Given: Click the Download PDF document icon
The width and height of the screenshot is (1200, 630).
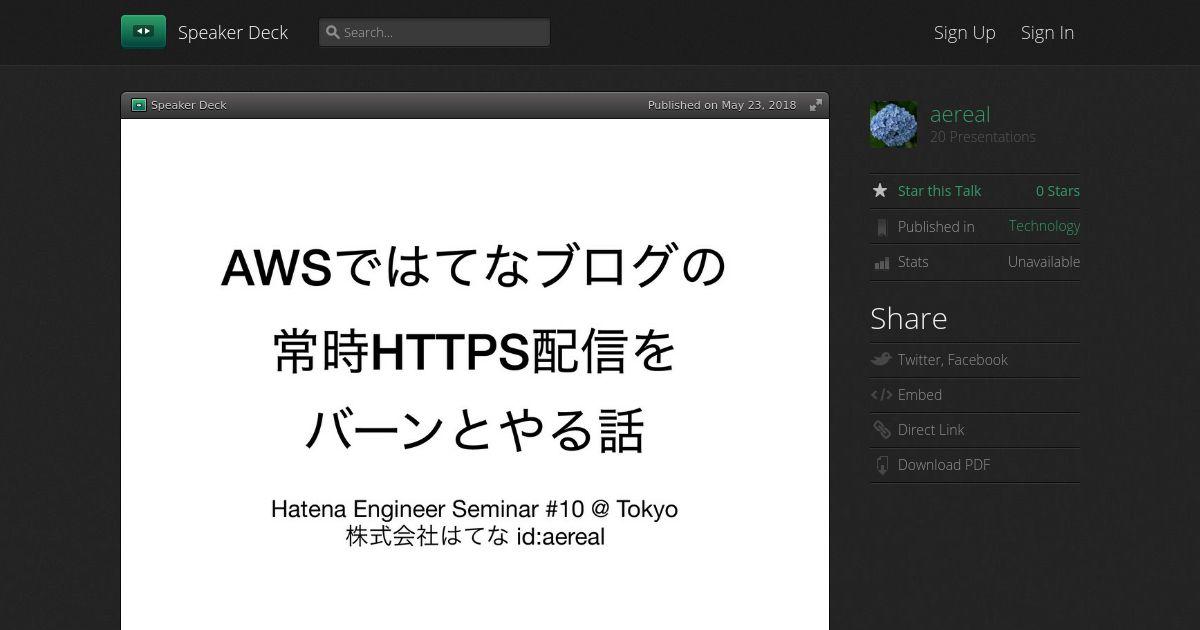Looking at the screenshot, I should (x=881, y=465).
